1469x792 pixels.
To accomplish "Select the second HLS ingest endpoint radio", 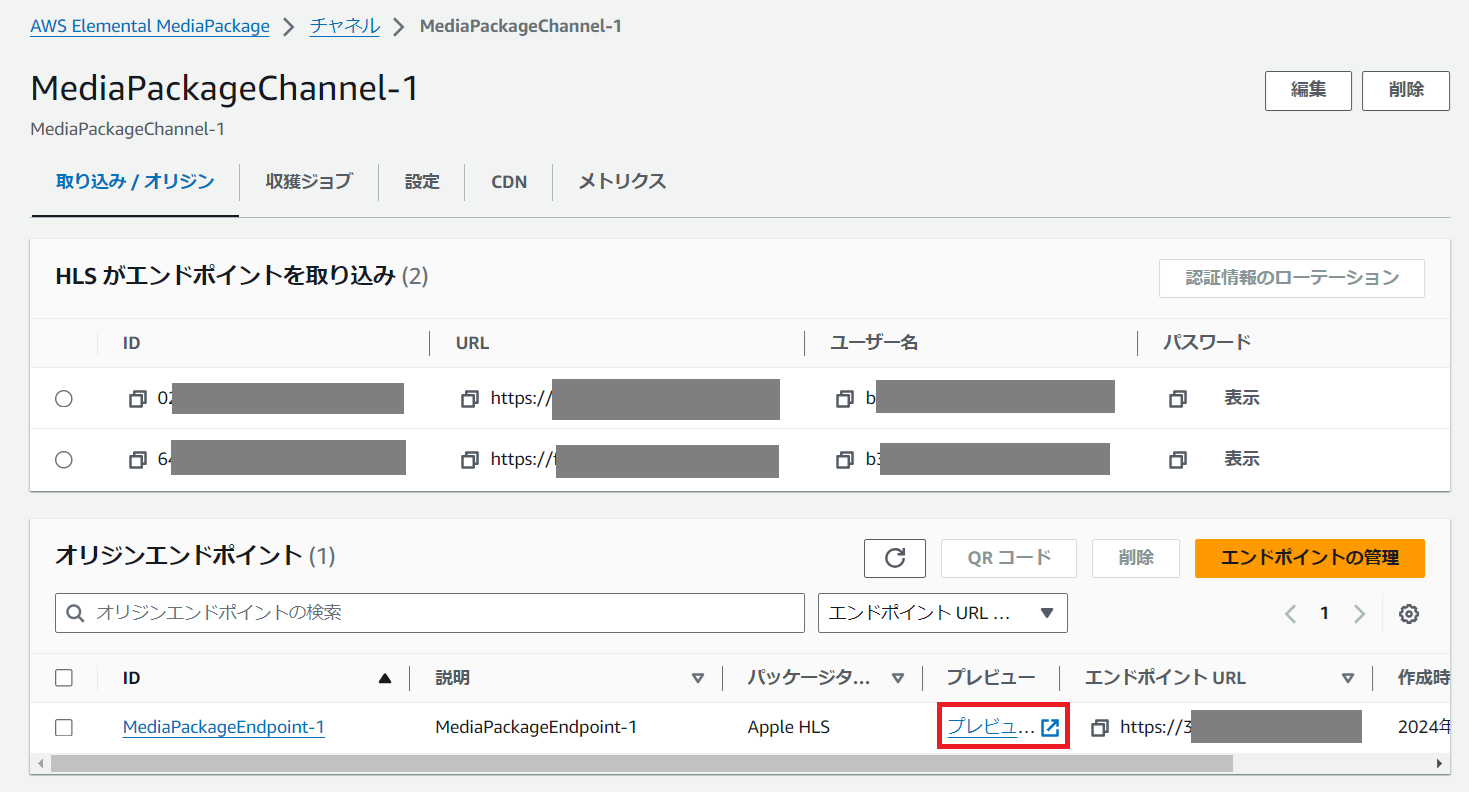I will click(x=64, y=460).
